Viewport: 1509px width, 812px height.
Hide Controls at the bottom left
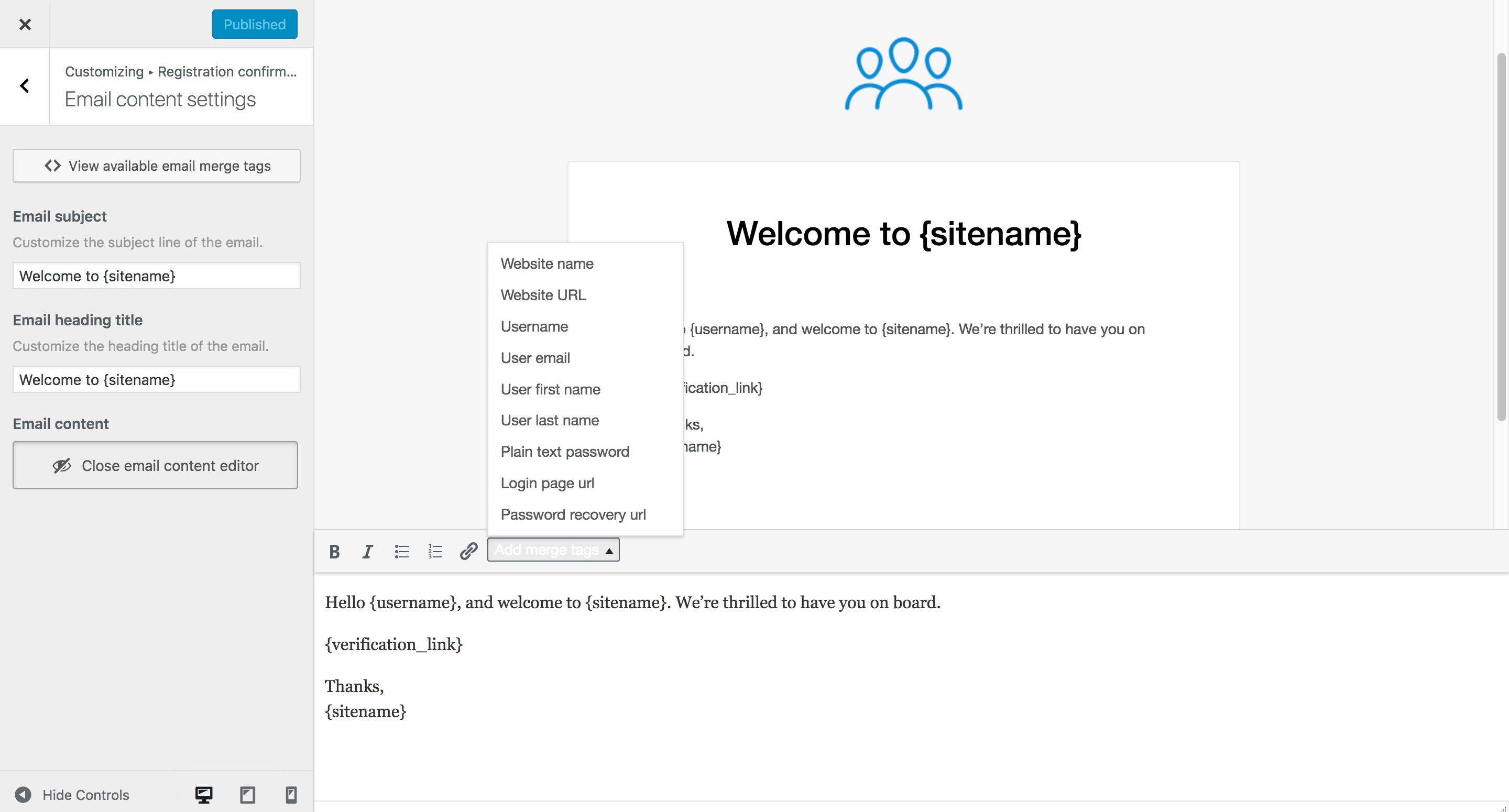tap(73, 795)
